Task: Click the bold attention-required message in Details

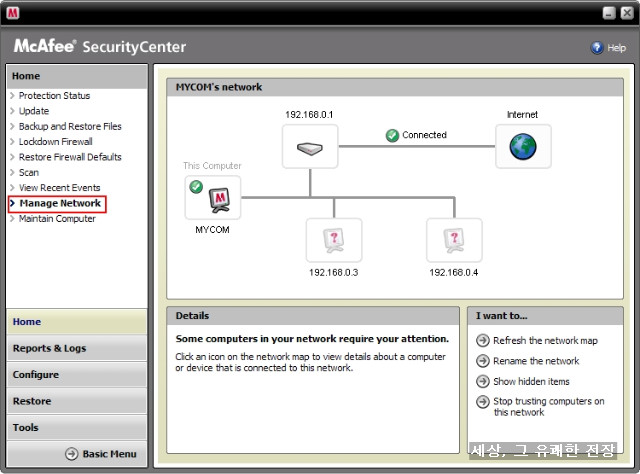Action: pos(312,339)
